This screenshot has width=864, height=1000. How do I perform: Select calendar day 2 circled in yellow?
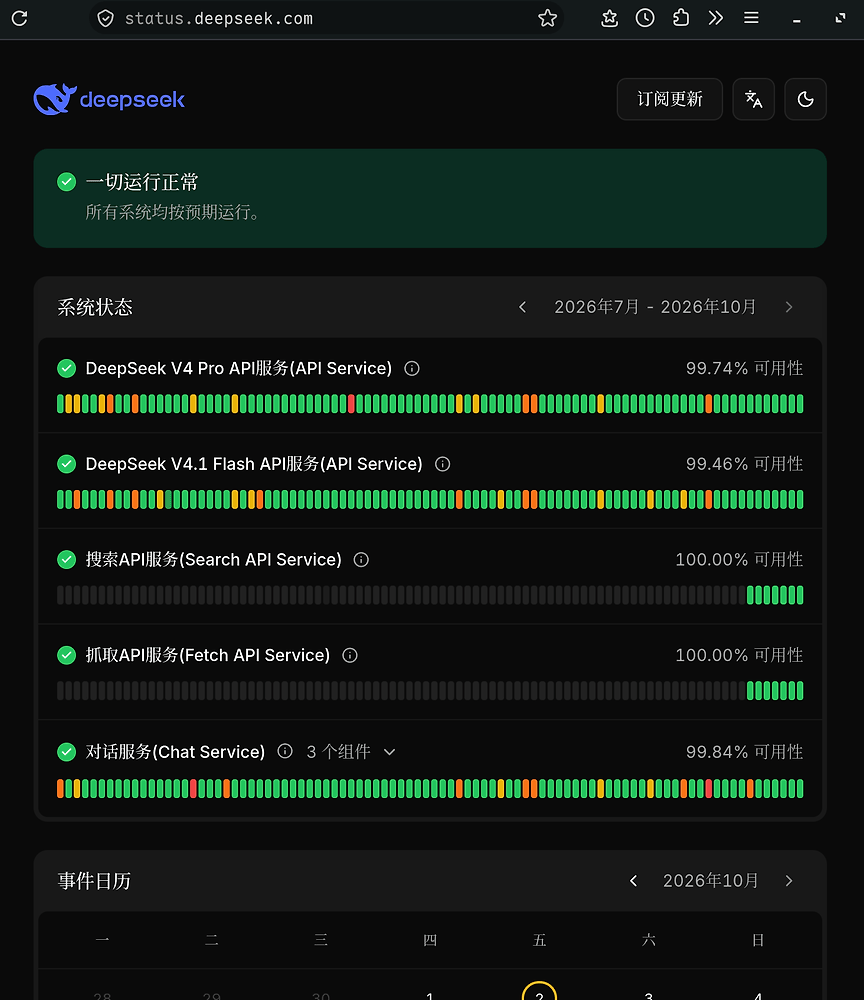coord(539,992)
